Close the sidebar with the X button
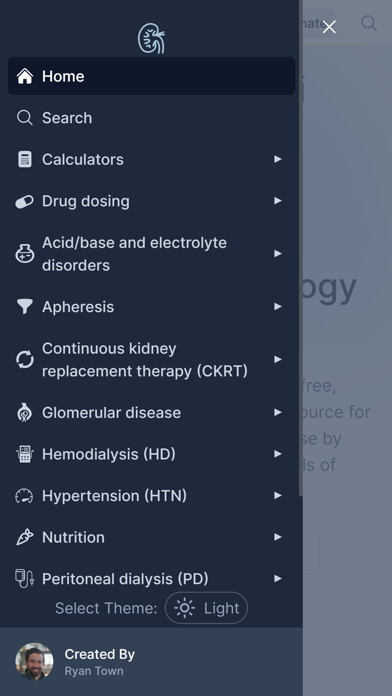Screen dimensions: 392x696 coord(329,27)
